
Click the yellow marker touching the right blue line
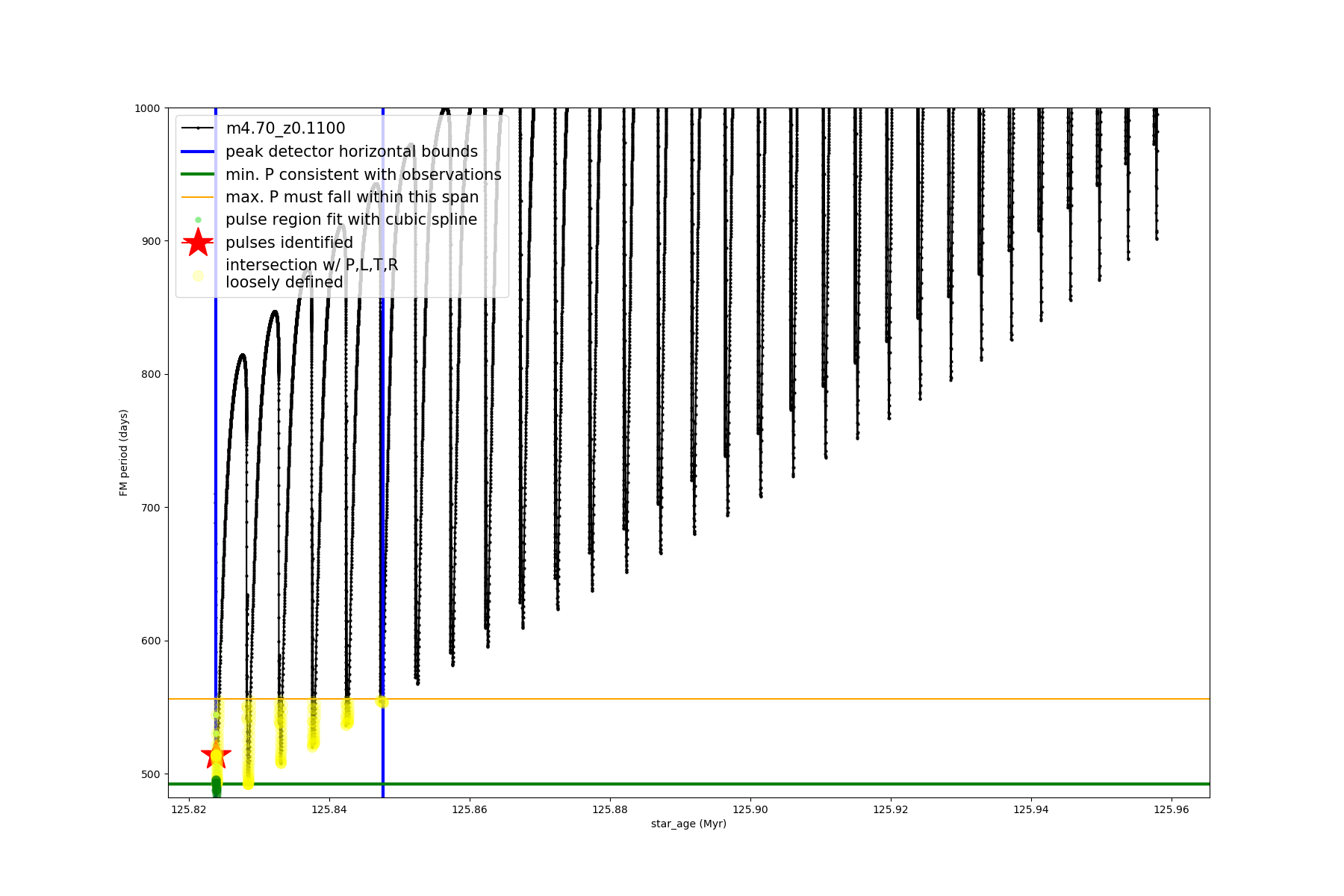click(x=382, y=702)
